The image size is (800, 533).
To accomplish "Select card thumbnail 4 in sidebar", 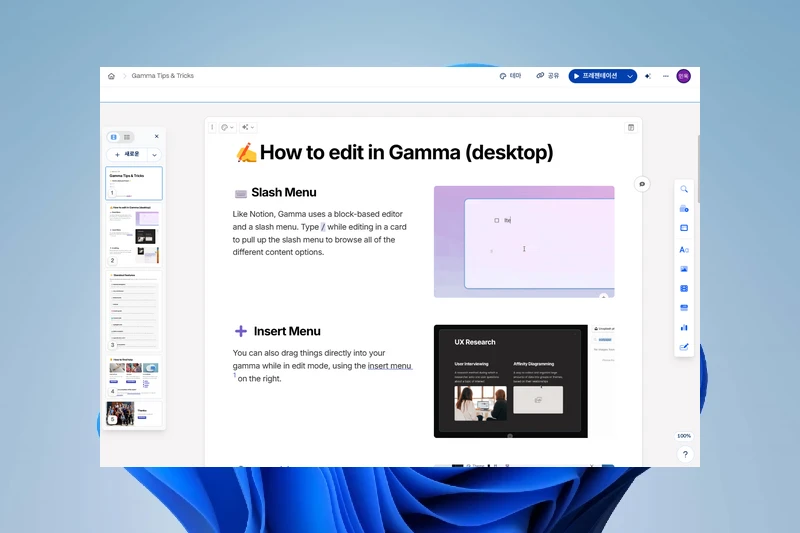I will [x=134, y=376].
